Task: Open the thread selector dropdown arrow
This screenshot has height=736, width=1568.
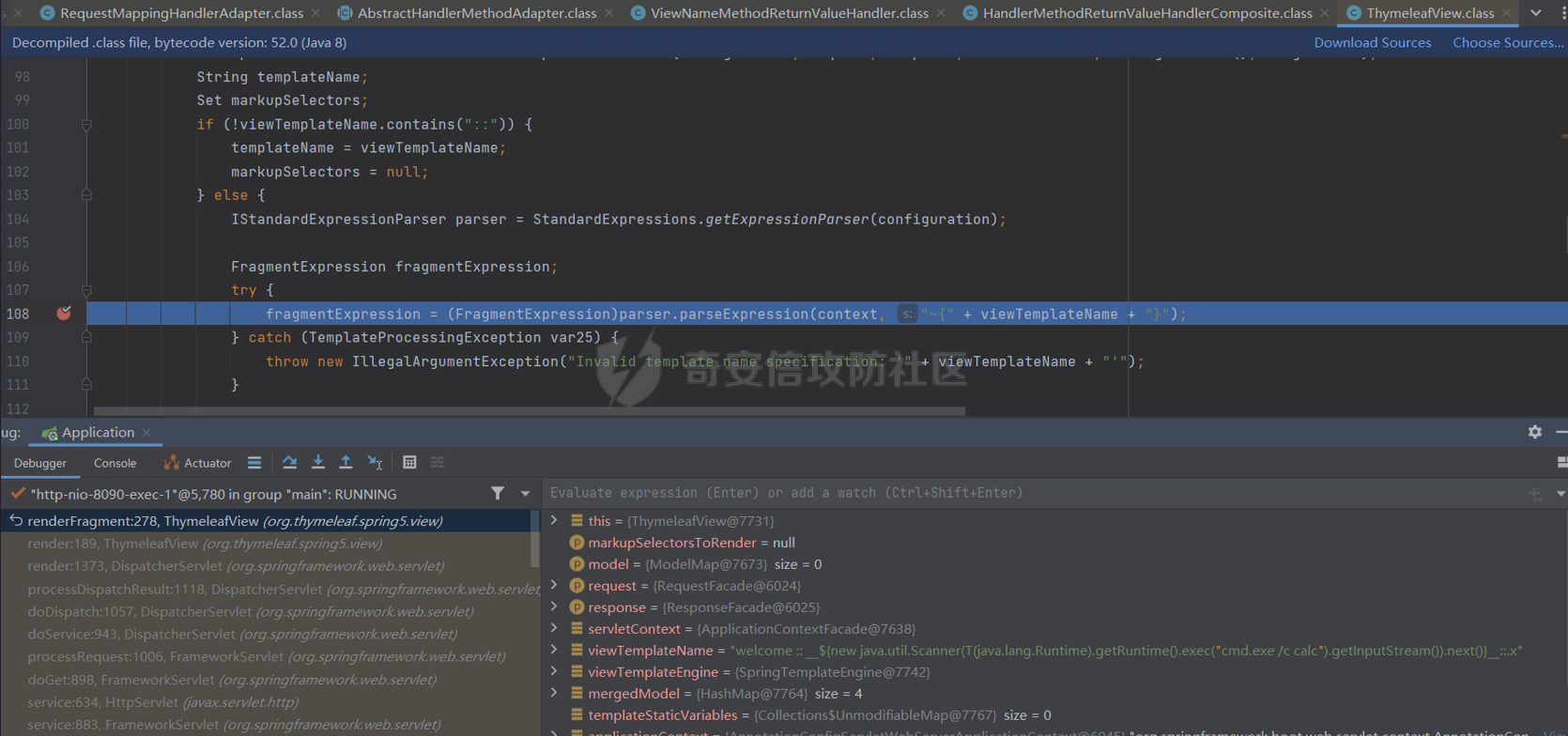Action: pyautogui.click(x=526, y=494)
